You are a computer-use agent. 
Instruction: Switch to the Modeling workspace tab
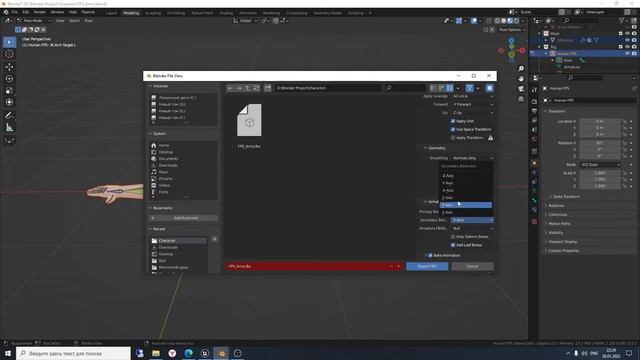coord(131,13)
